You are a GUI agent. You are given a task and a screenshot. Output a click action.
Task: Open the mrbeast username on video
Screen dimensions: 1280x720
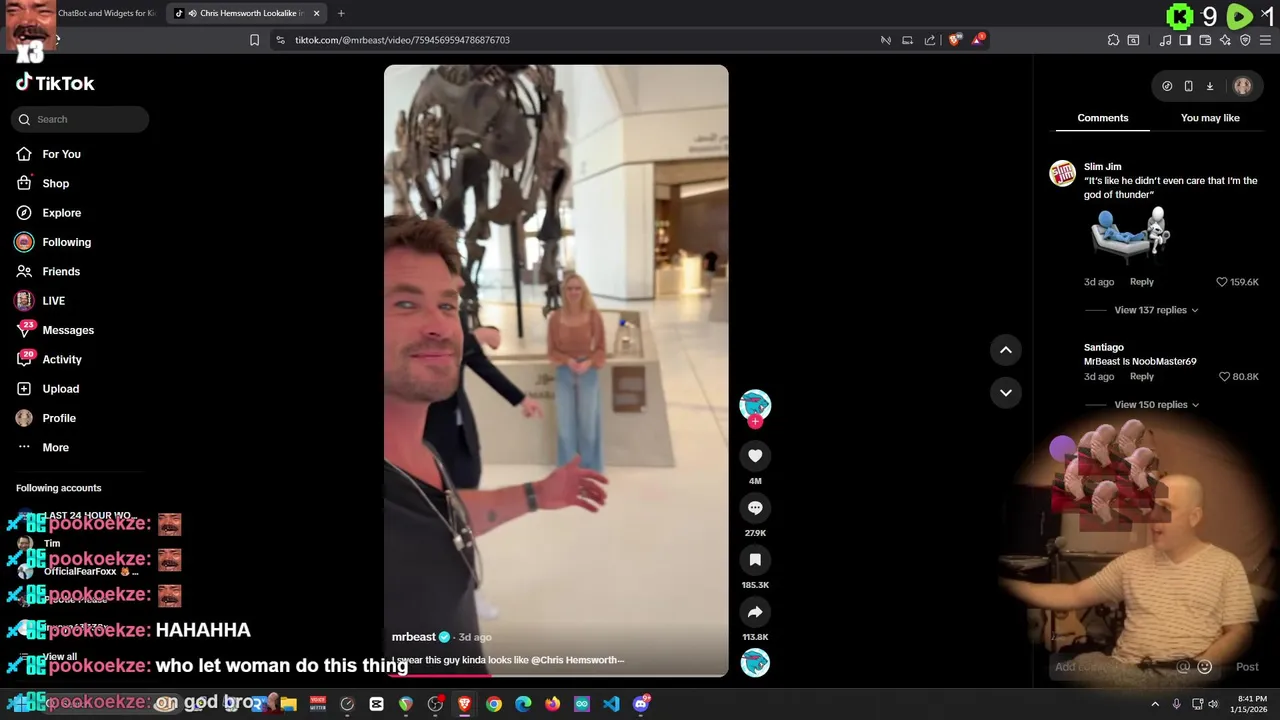coord(414,637)
